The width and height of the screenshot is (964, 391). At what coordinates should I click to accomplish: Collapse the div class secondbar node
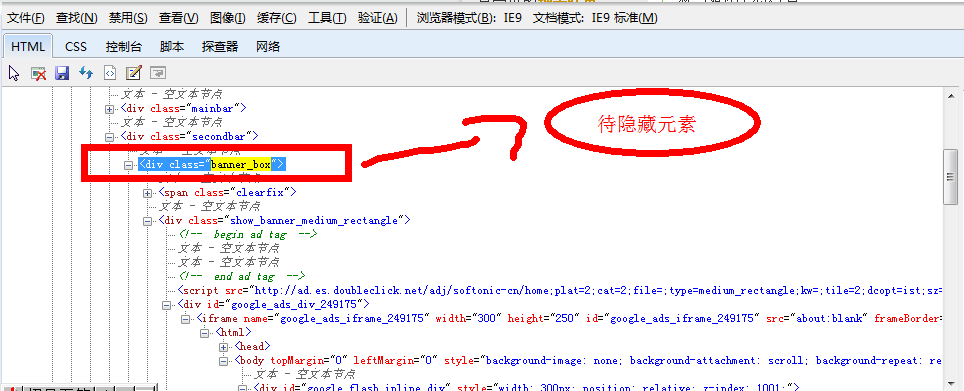click(109, 136)
